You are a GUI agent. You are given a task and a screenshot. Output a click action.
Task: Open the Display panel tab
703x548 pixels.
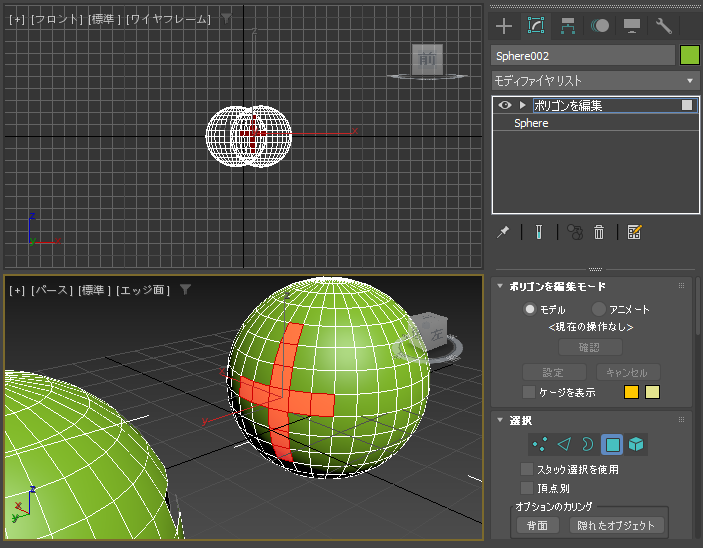[632, 26]
